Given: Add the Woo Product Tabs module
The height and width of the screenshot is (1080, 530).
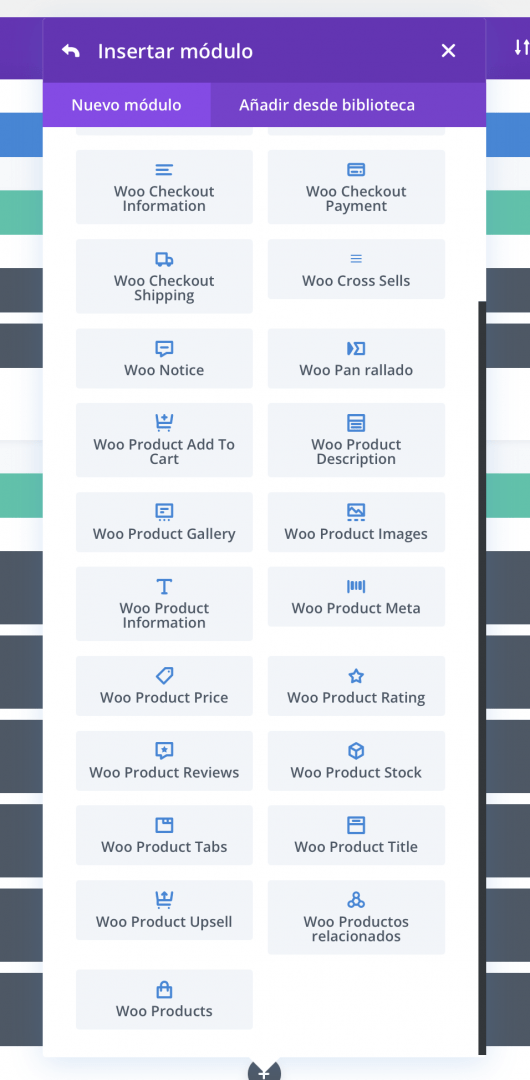Looking at the screenshot, I should pos(164,835).
